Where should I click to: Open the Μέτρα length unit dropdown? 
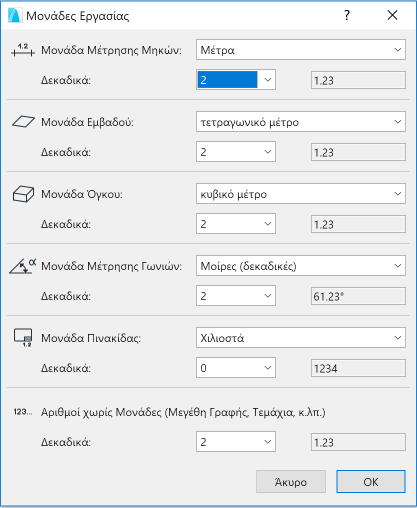click(301, 50)
